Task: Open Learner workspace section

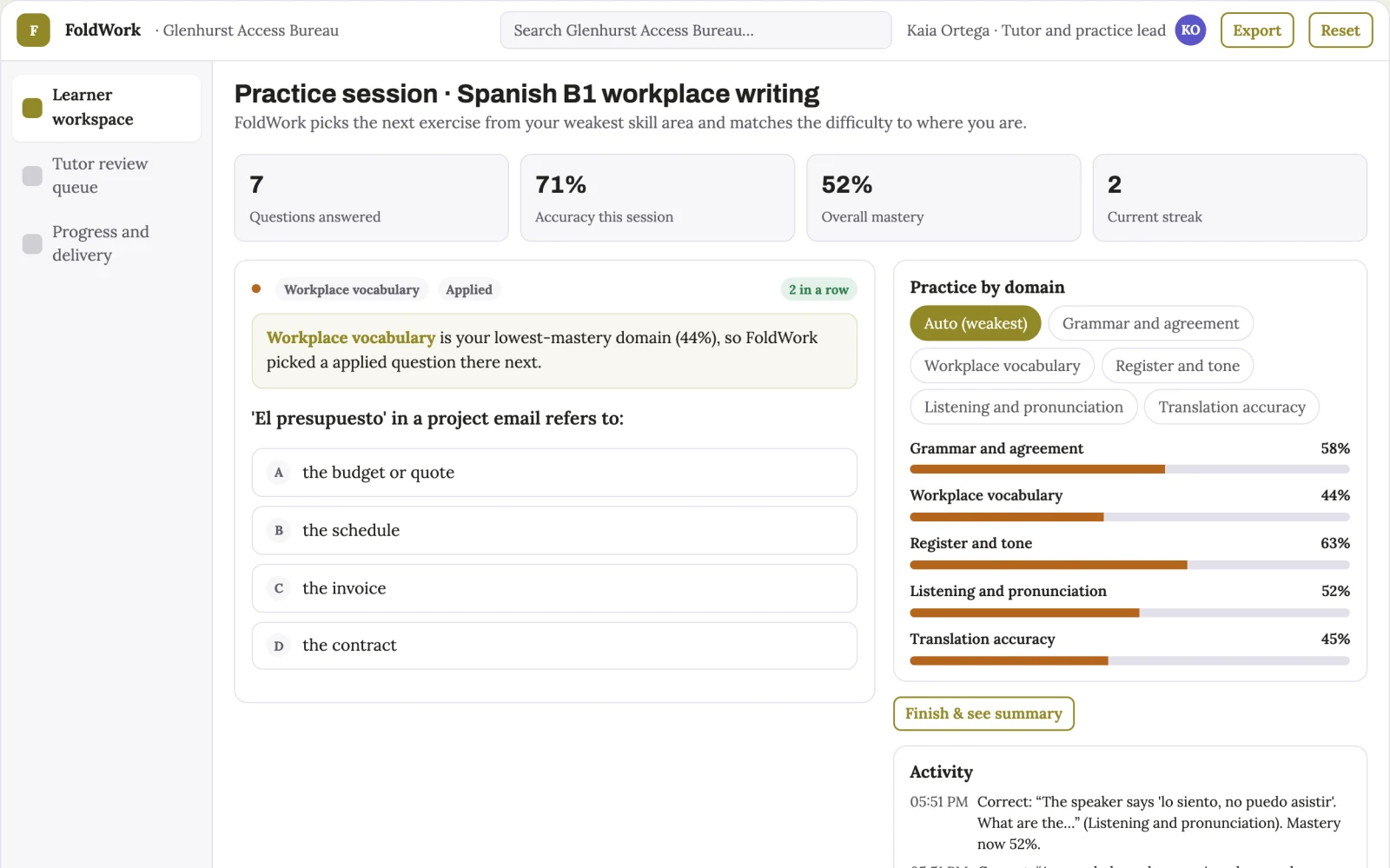Action: point(106,108)
